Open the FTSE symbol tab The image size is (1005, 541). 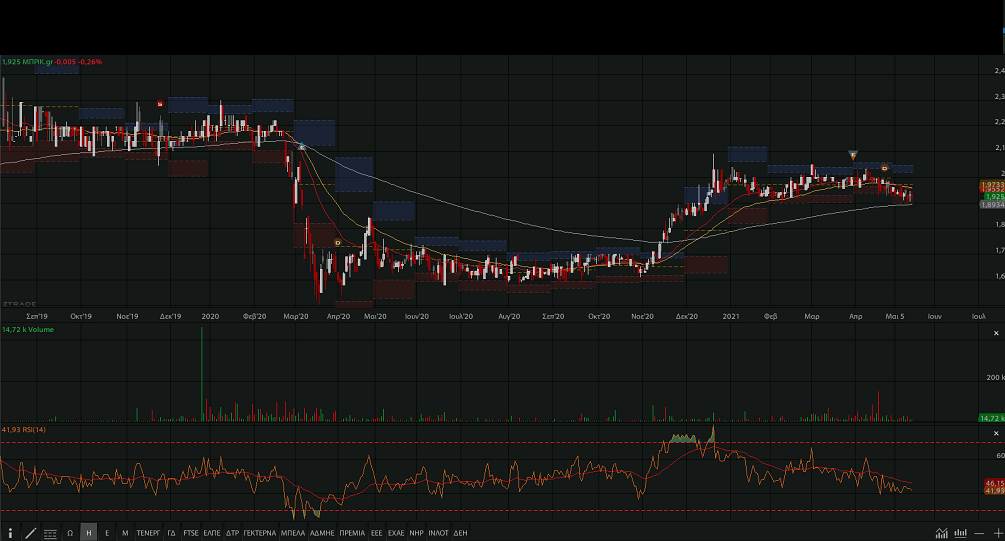pyautogui.click(x=190, y=533)
